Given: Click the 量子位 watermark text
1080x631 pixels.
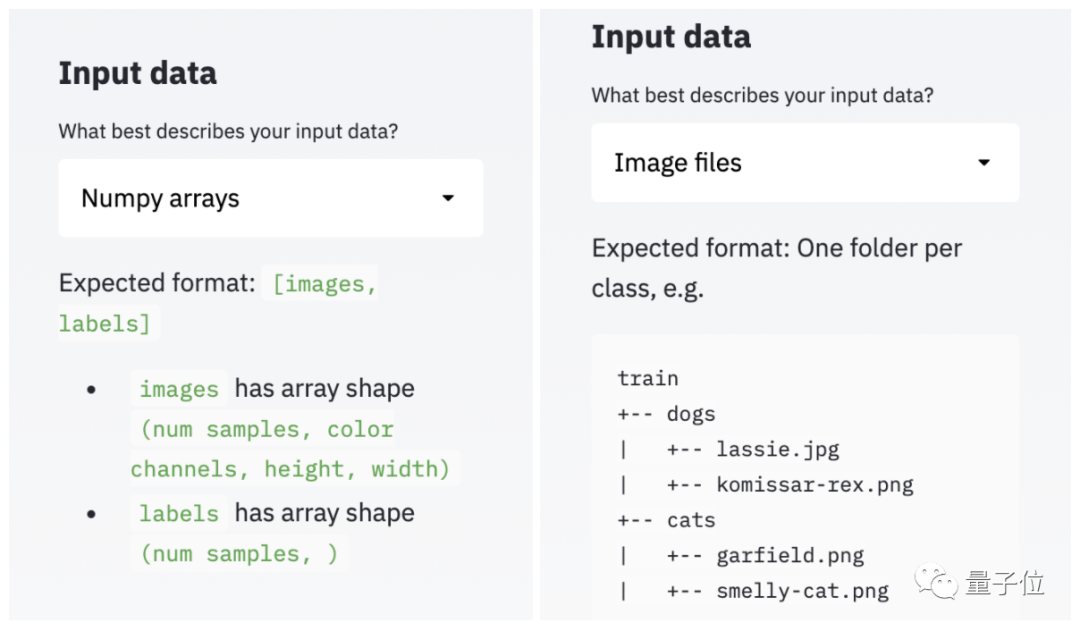Looking at the screenshot, I should [1005, 583].
